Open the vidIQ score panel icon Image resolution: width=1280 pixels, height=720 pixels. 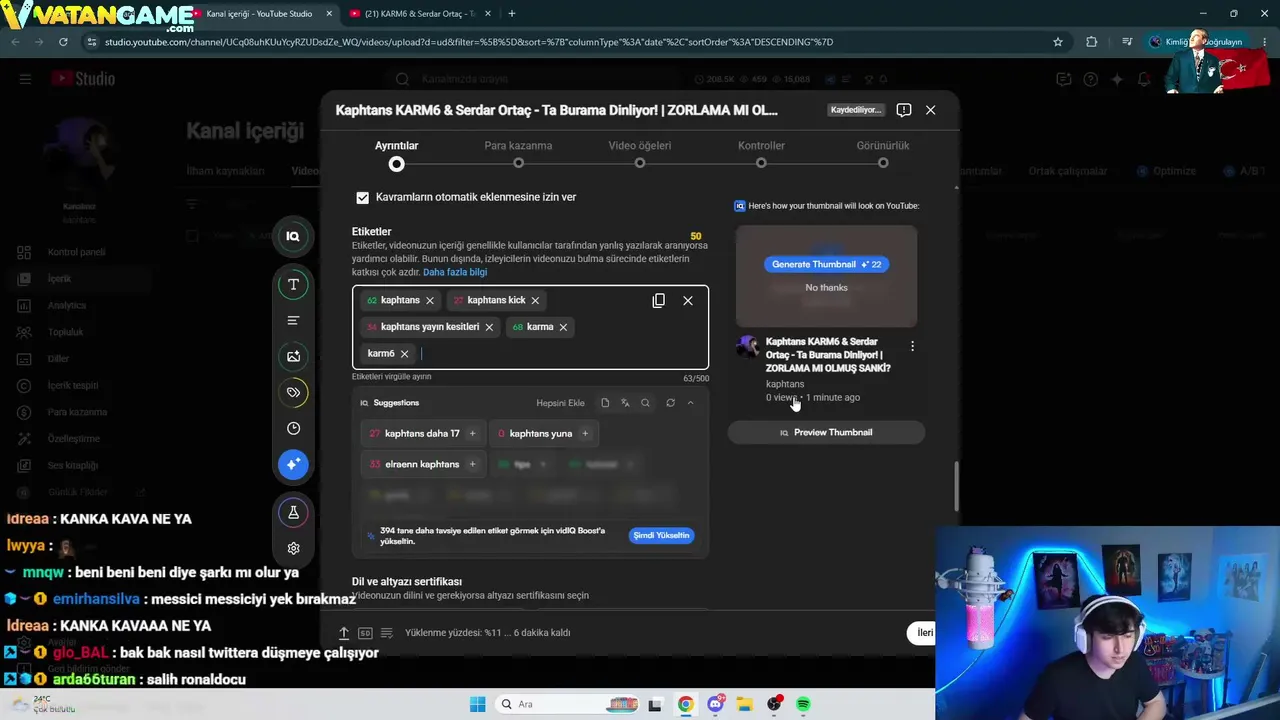pyautogui.click(x=293, y=236)
